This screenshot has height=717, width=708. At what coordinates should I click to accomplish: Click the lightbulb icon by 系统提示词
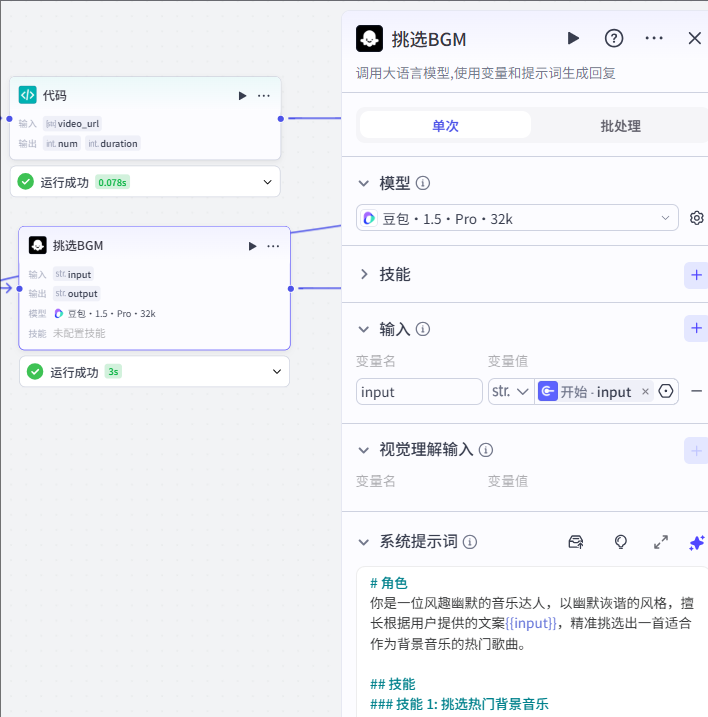621,542
